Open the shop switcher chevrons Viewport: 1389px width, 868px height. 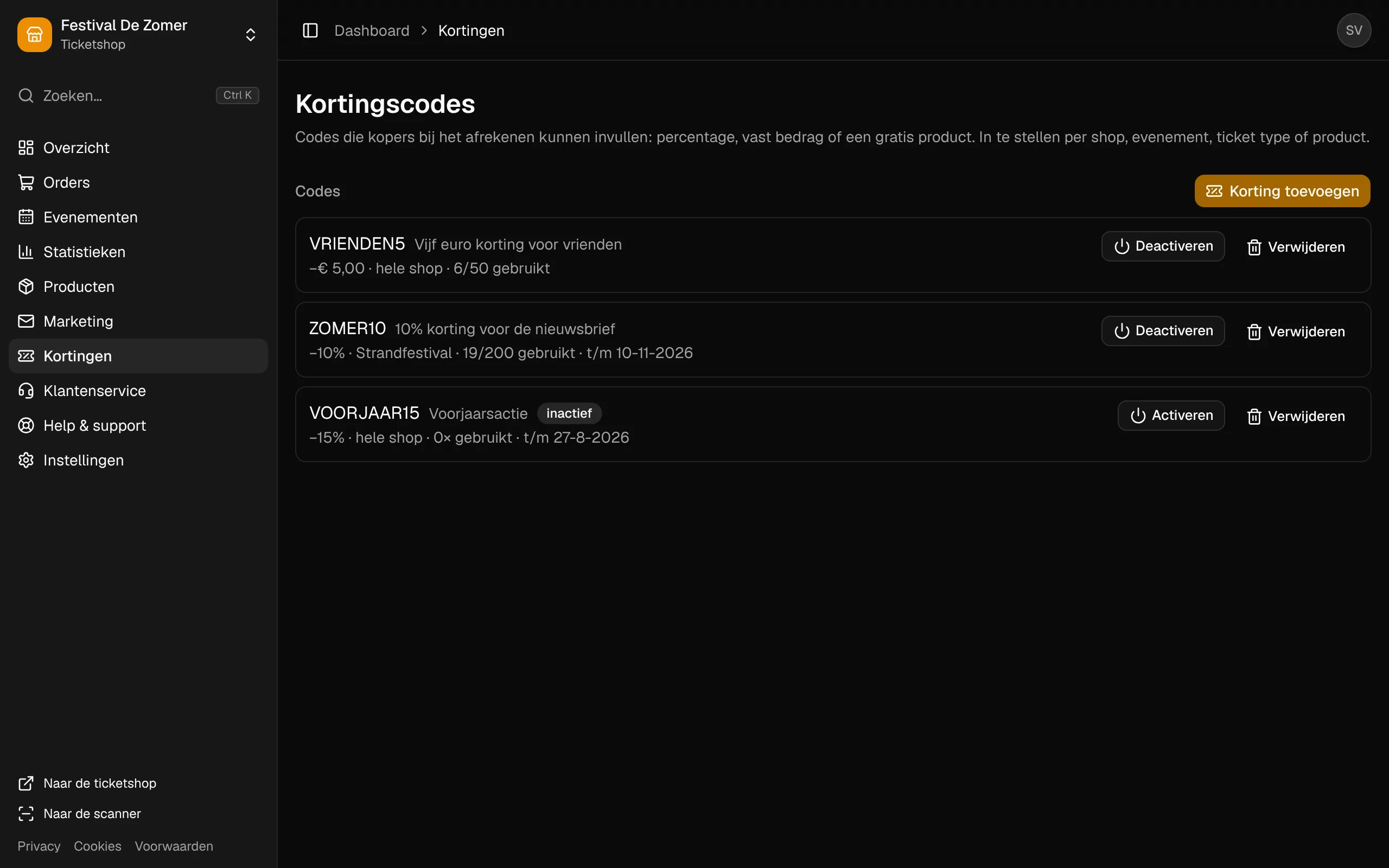[250, 34]
